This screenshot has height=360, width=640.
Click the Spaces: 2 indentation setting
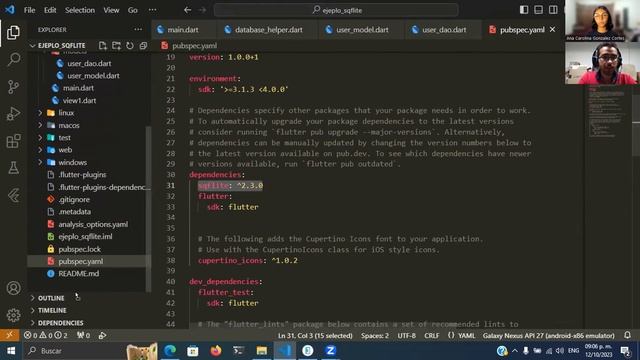click(375, 336)
